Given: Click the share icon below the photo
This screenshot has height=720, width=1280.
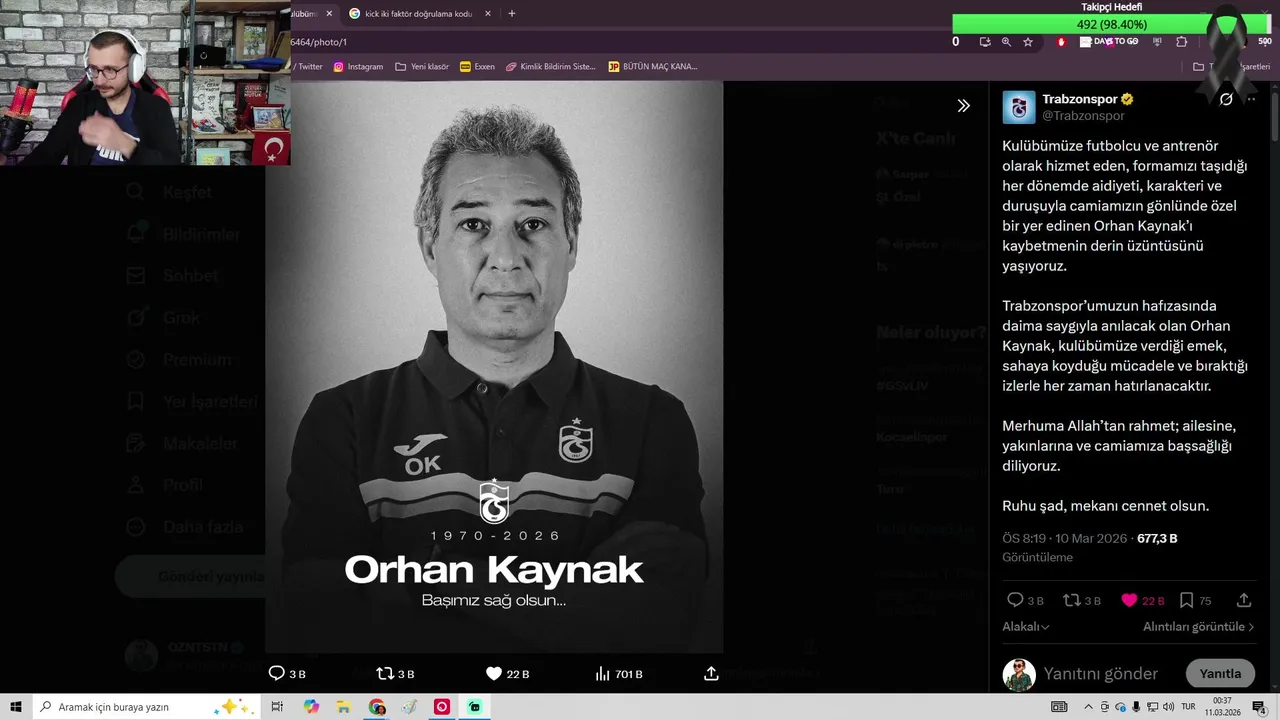Looking at the screenshot, I should point(711,674).
